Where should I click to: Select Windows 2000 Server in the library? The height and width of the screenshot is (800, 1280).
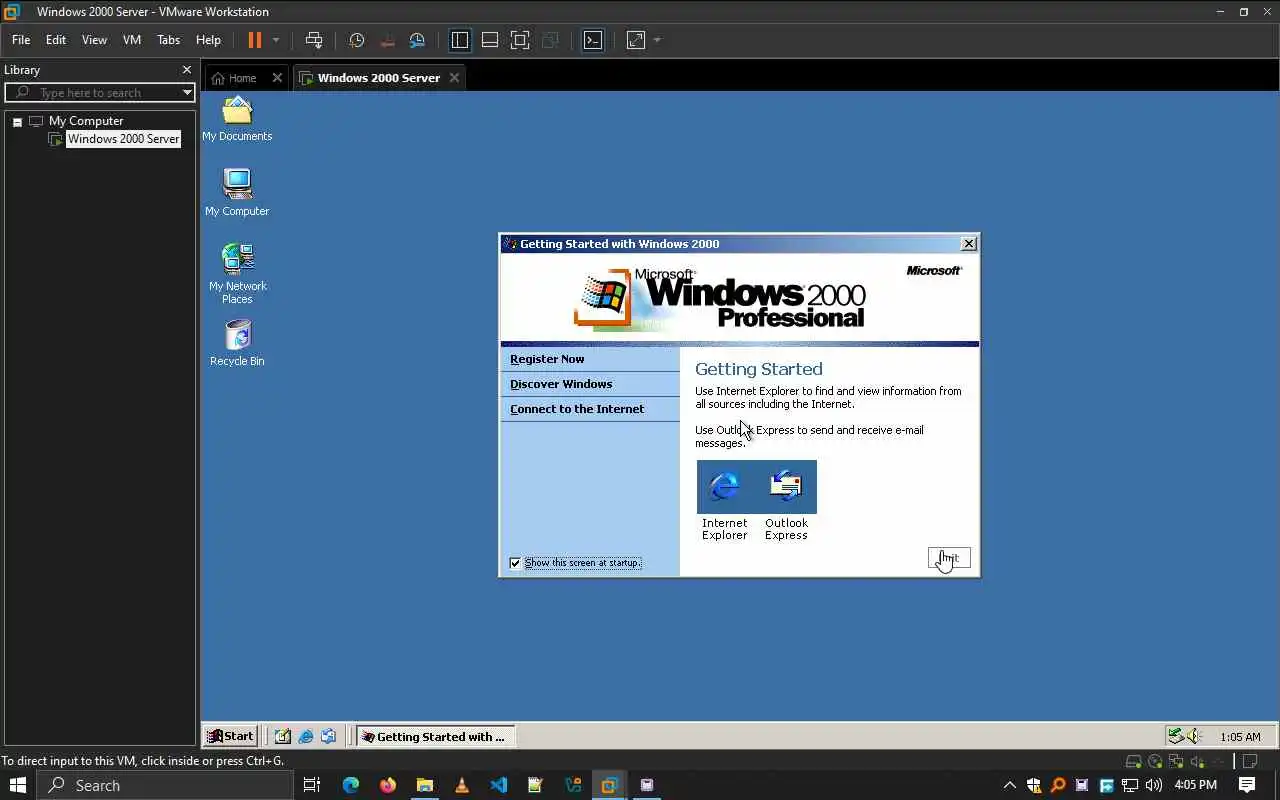(123, 139)
